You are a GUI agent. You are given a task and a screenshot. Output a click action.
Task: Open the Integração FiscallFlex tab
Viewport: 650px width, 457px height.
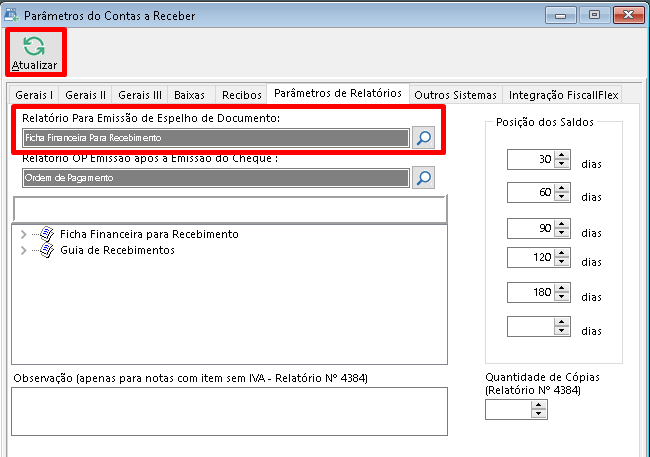point(563,95)
